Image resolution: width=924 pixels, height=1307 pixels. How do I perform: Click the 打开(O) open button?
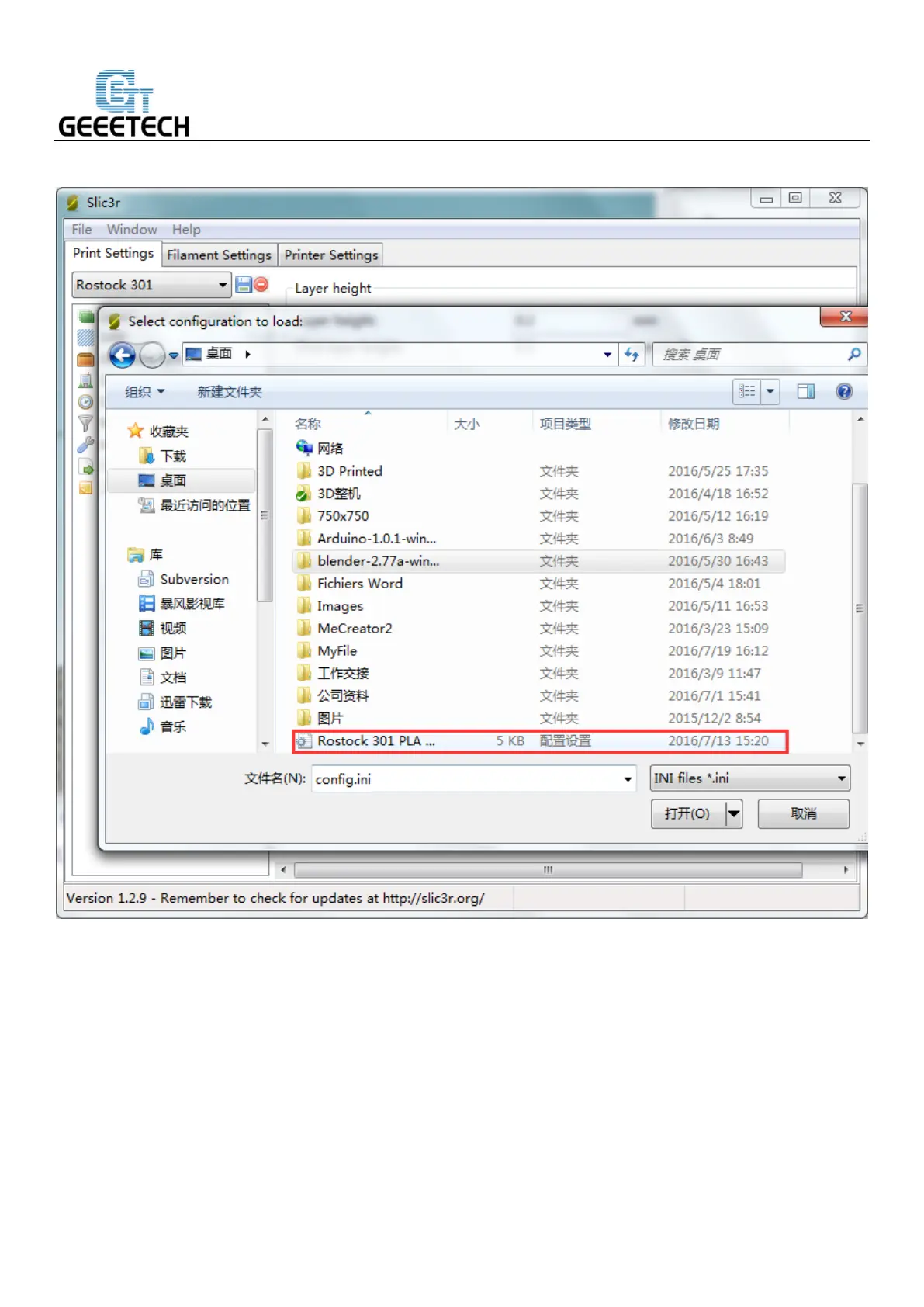tap(688, 814)
